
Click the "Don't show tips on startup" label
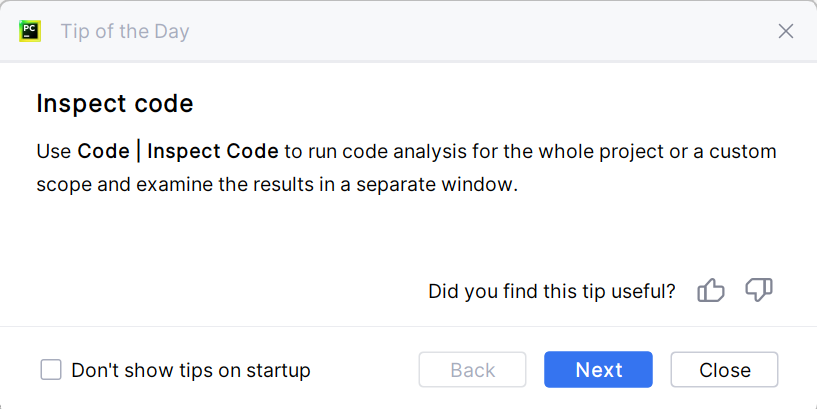pos(191,370)
